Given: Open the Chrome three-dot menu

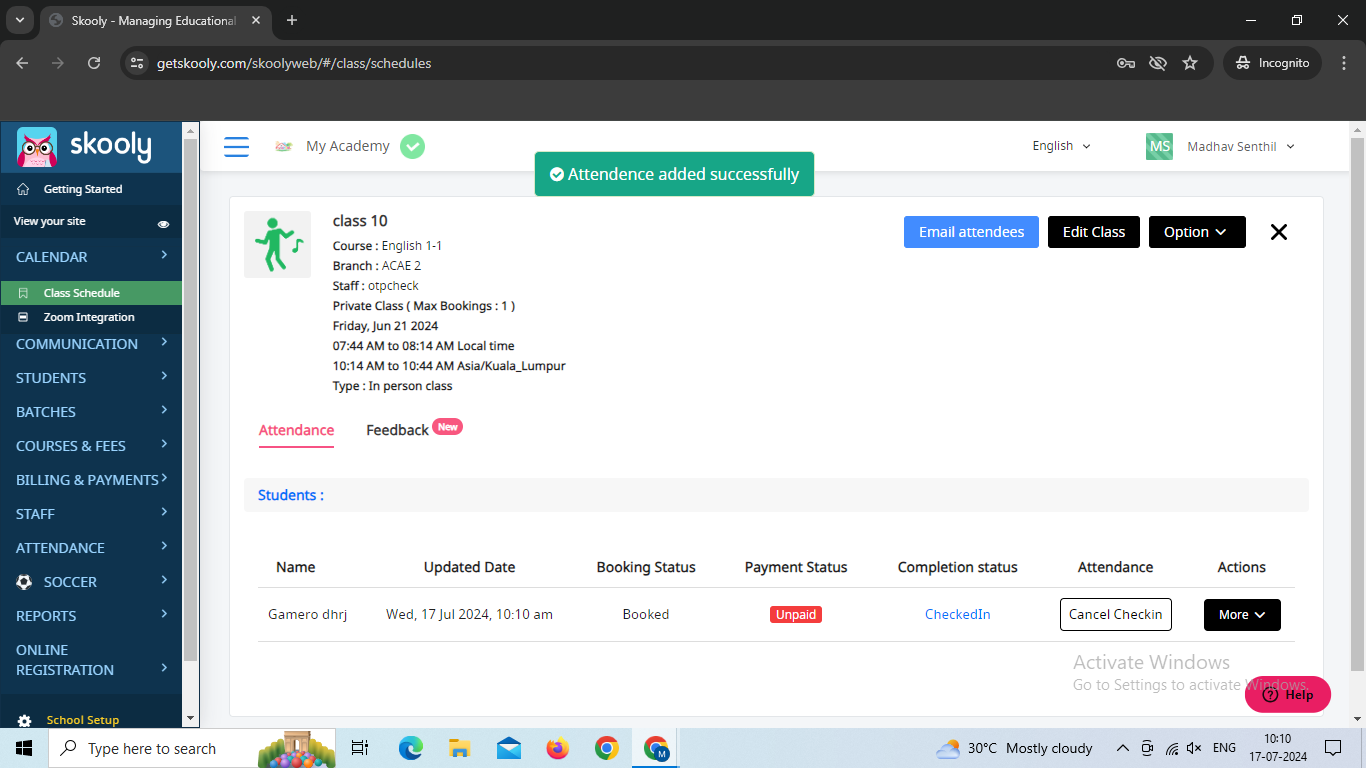Looking at the screenshot, I should coord(1343,63).
